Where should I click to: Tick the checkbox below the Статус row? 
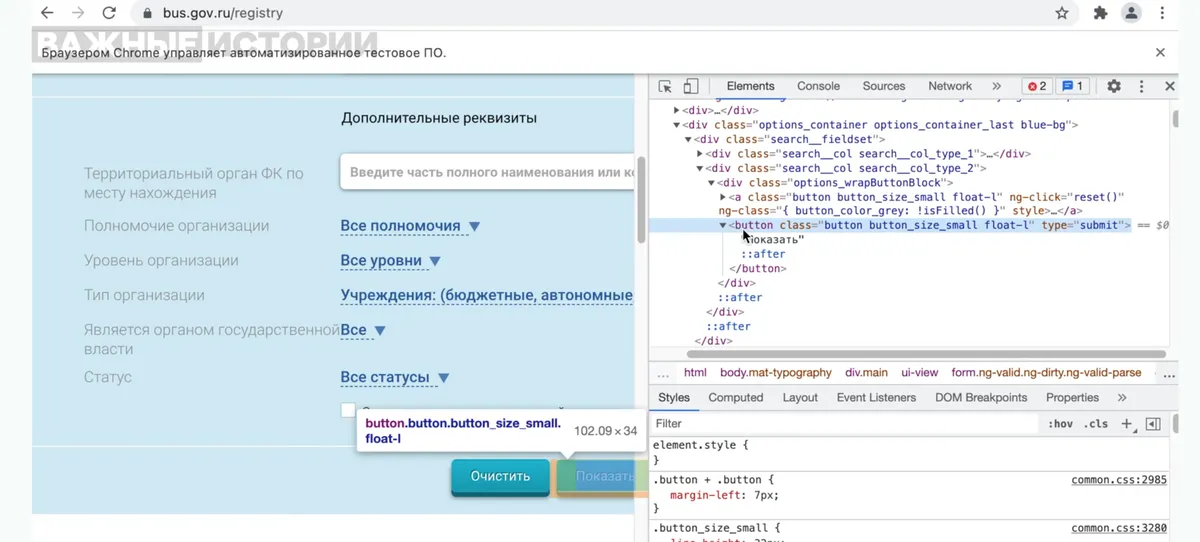[348, 410]
